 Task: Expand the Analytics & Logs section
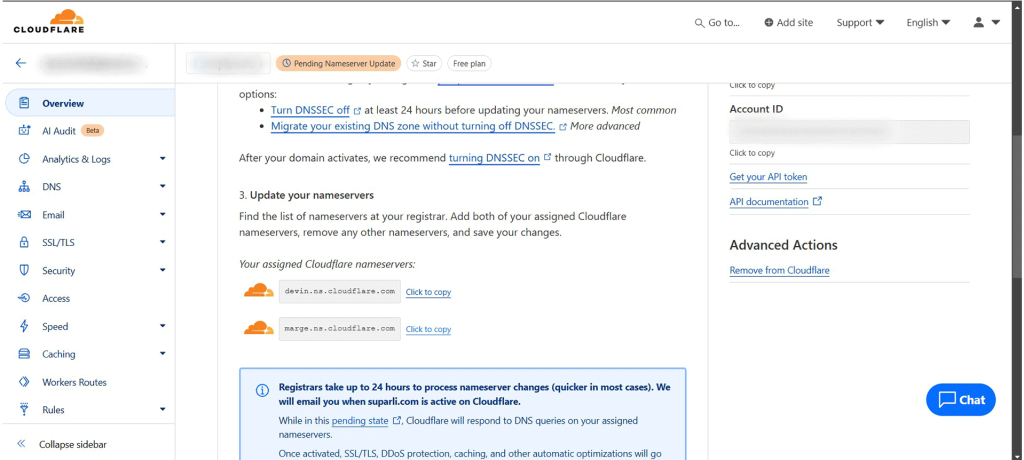pyautogui.click(x=162, y=159)
